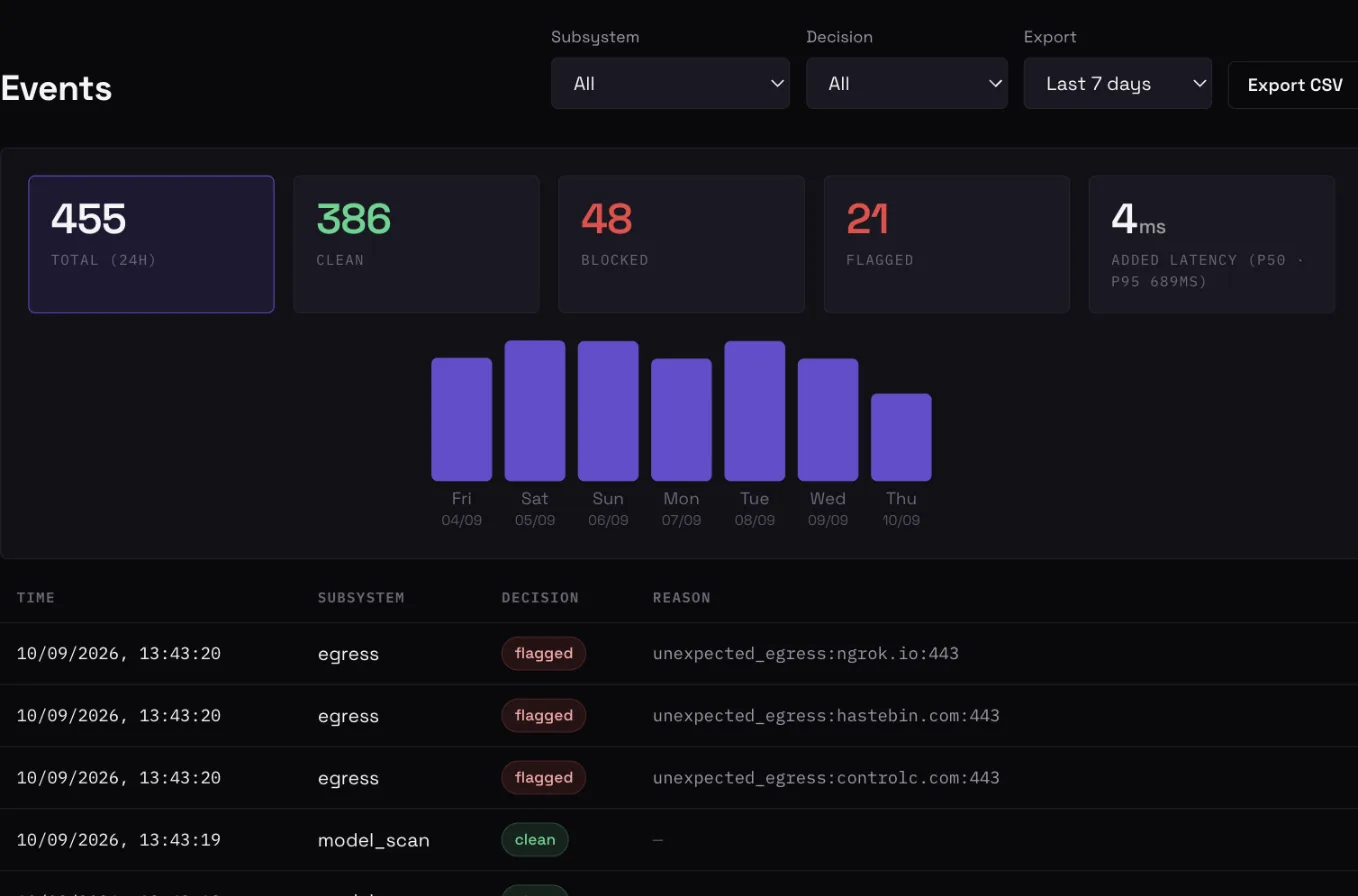Click the Fri 04/09 chart bar
The image size is (1358, 896).
pyautogui.click(x=462, y=419)
